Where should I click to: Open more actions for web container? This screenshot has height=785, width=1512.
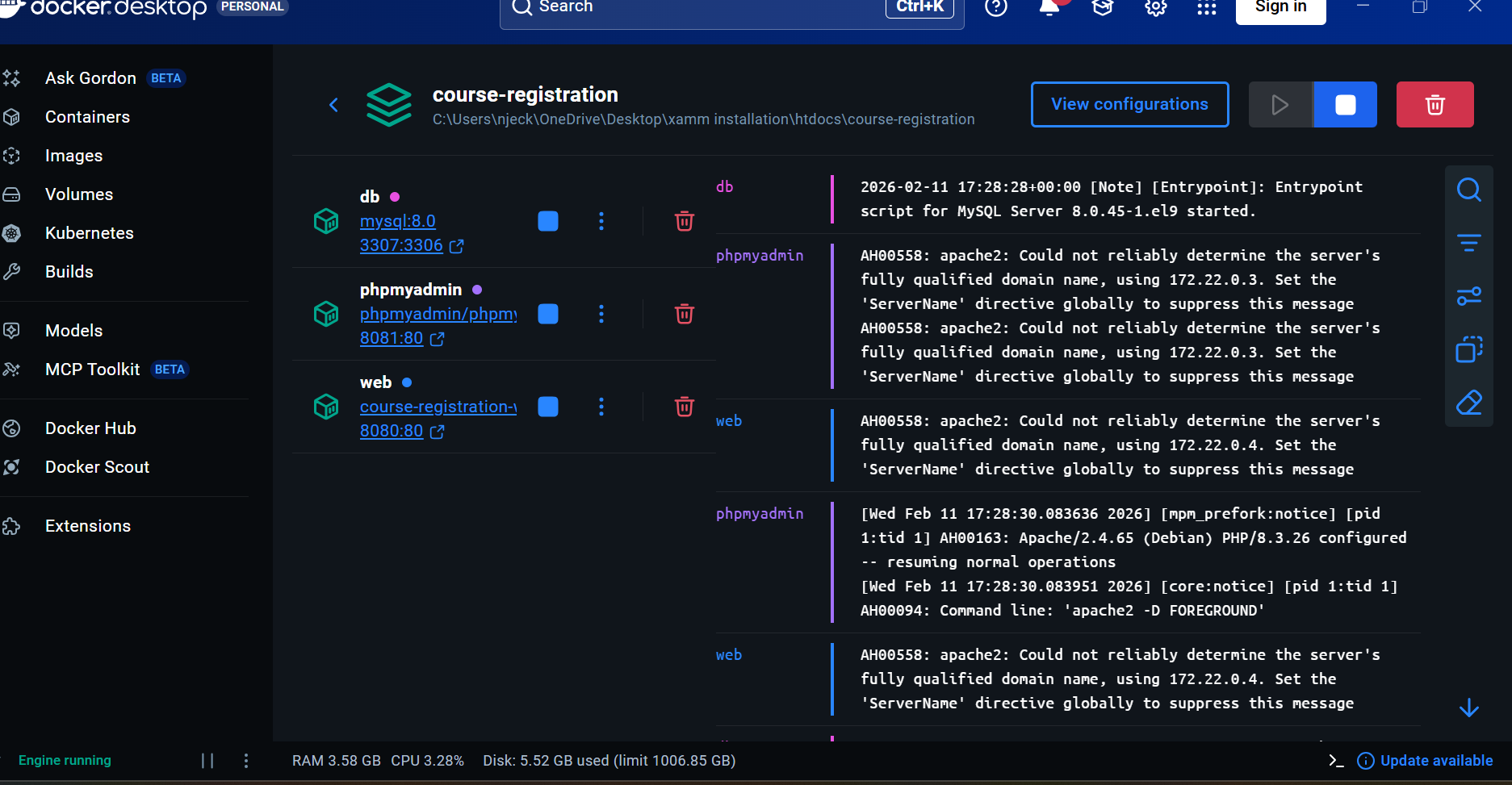[601, 407]
